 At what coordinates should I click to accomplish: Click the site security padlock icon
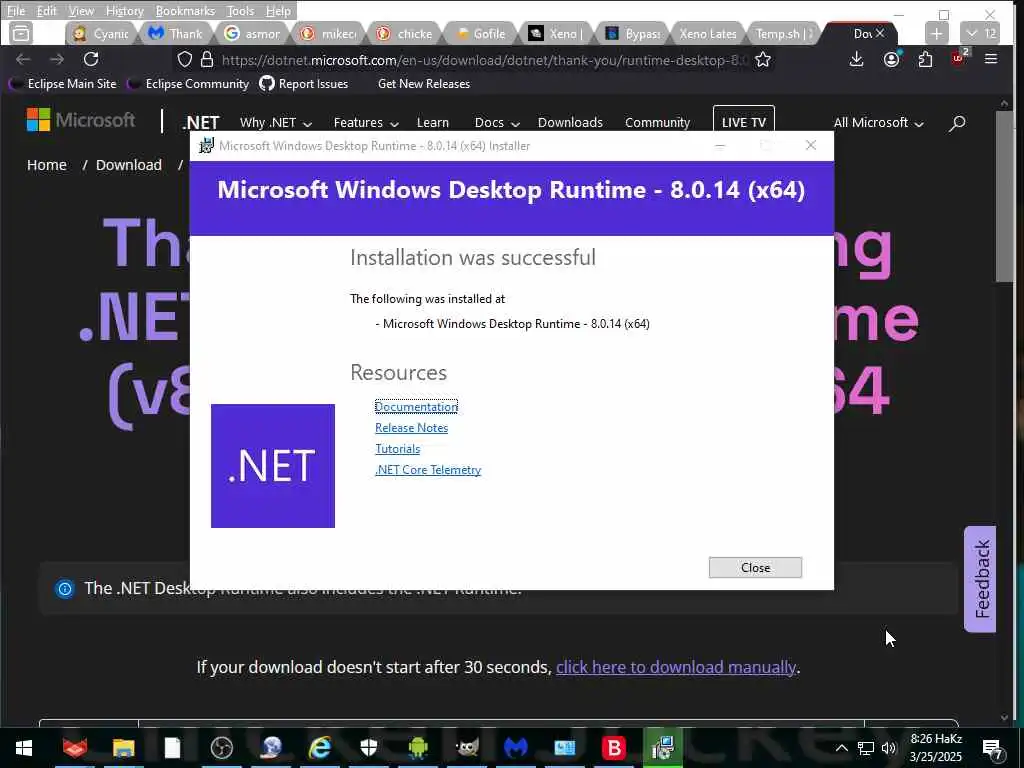(207, 60)
